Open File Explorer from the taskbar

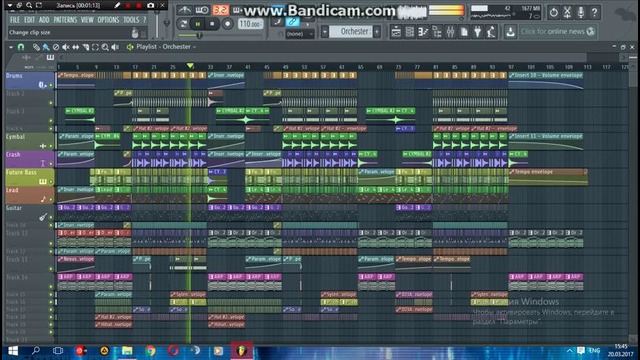point(127,351)
